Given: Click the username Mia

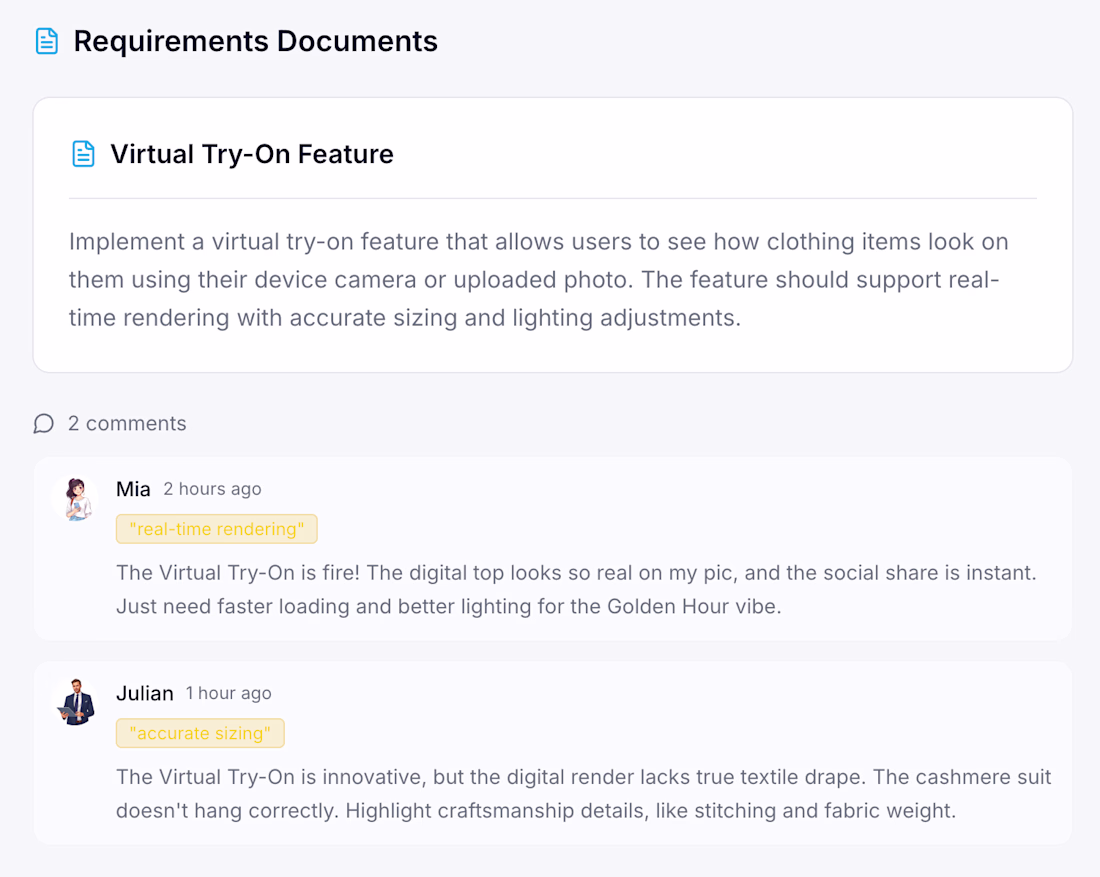Looking at the screenshot, I should click(133, 489).
